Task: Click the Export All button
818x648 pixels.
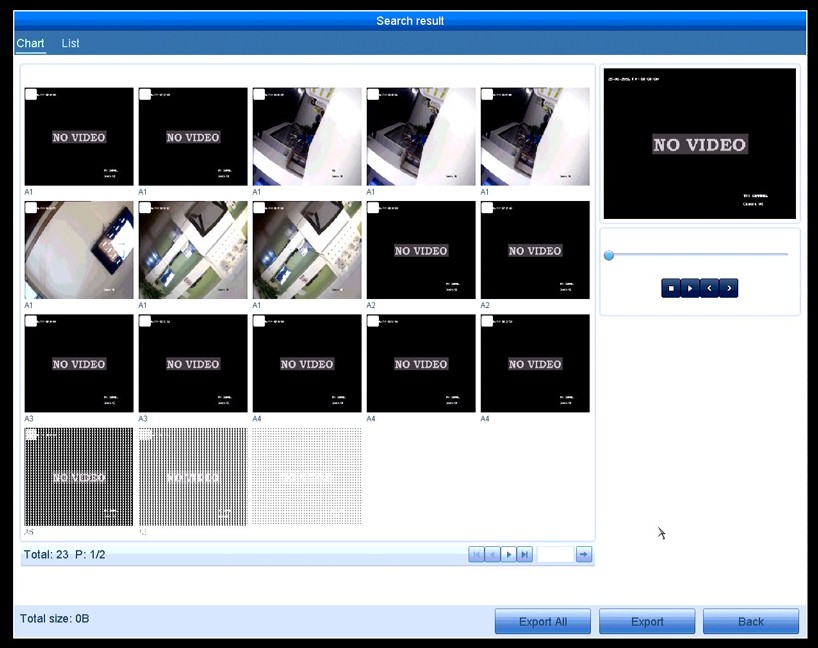Action: tap(542, 621)
